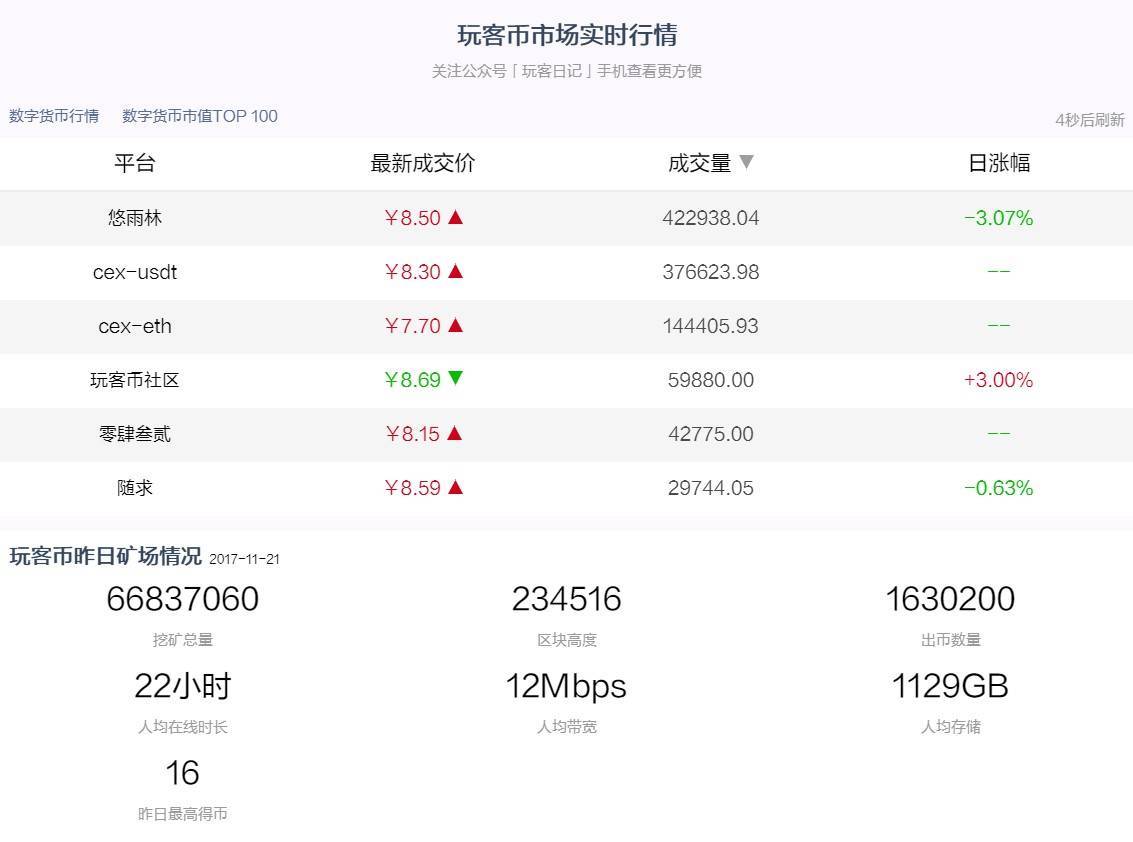Click the 人均带宽 label
The image size is (1133, 842).
pos(567,726)
